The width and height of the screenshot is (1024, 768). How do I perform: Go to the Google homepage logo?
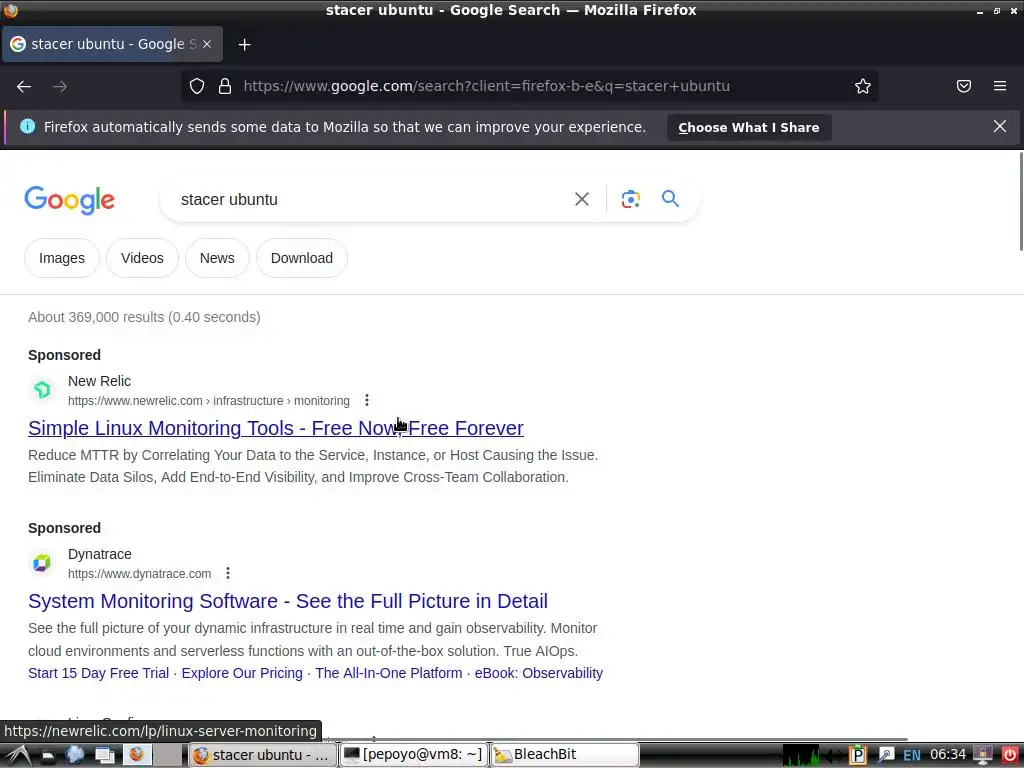70,200
